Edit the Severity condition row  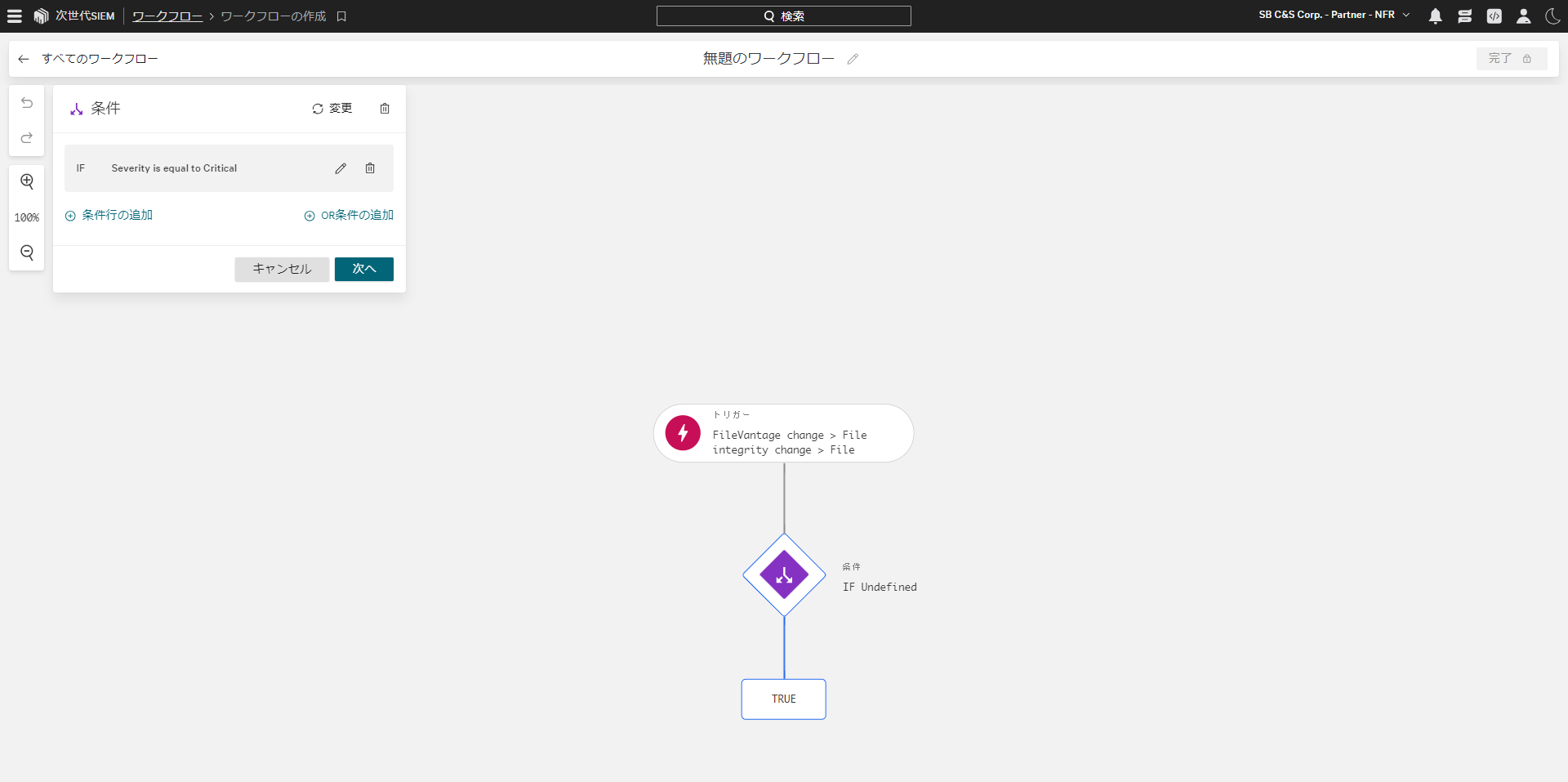click(x=341, y=168)
